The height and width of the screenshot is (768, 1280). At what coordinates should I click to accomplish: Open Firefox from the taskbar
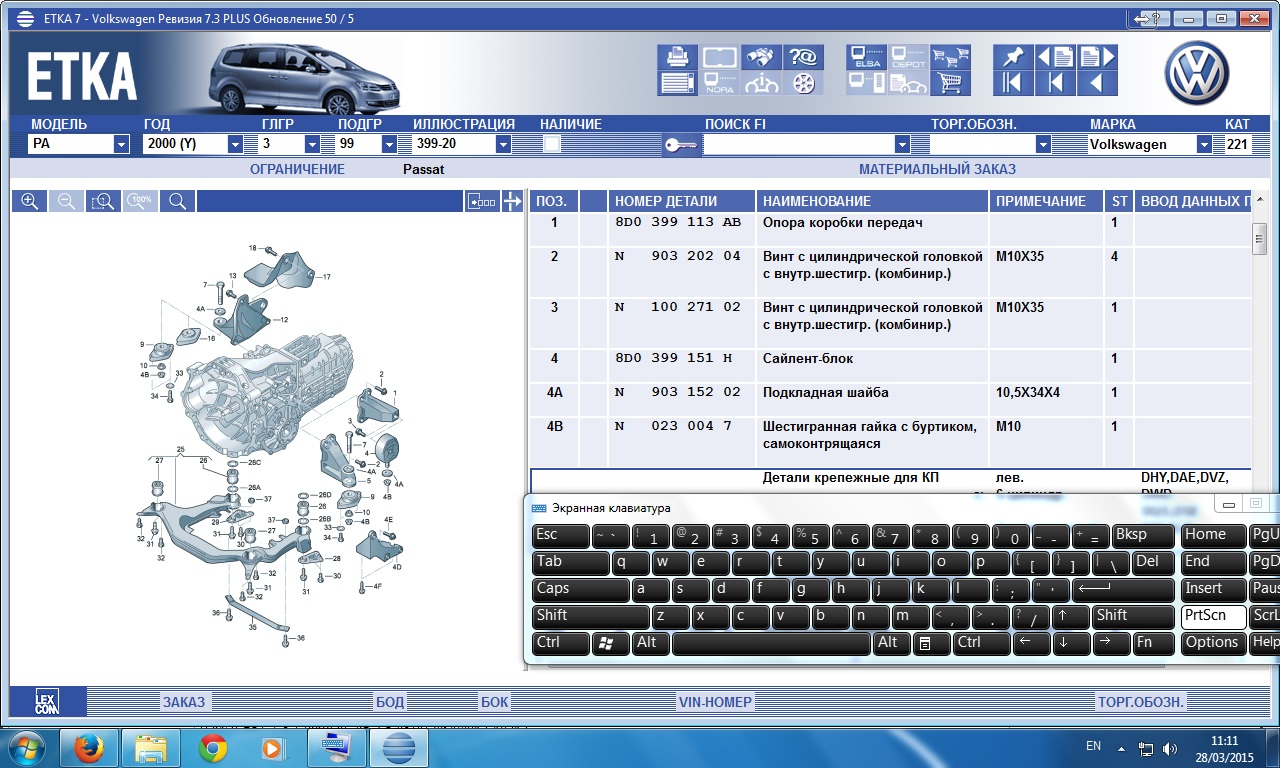(90, 748)
